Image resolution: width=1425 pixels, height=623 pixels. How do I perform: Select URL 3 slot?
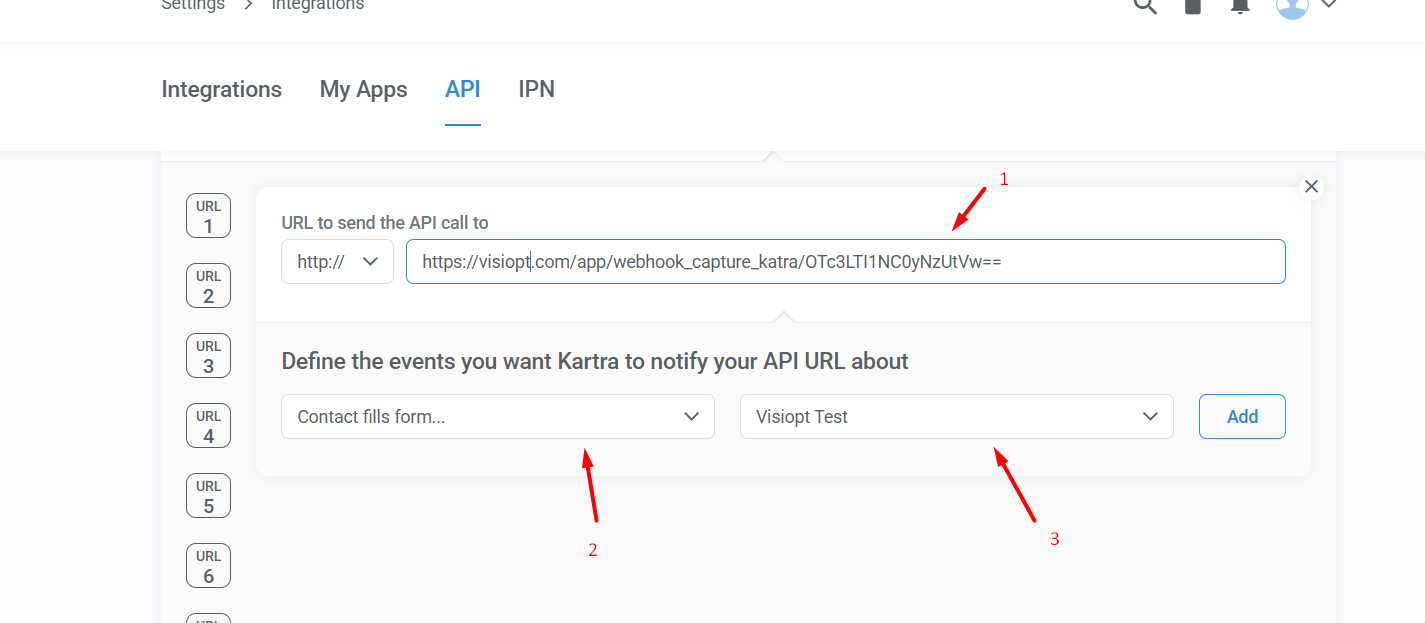click(x=208, y=356)
